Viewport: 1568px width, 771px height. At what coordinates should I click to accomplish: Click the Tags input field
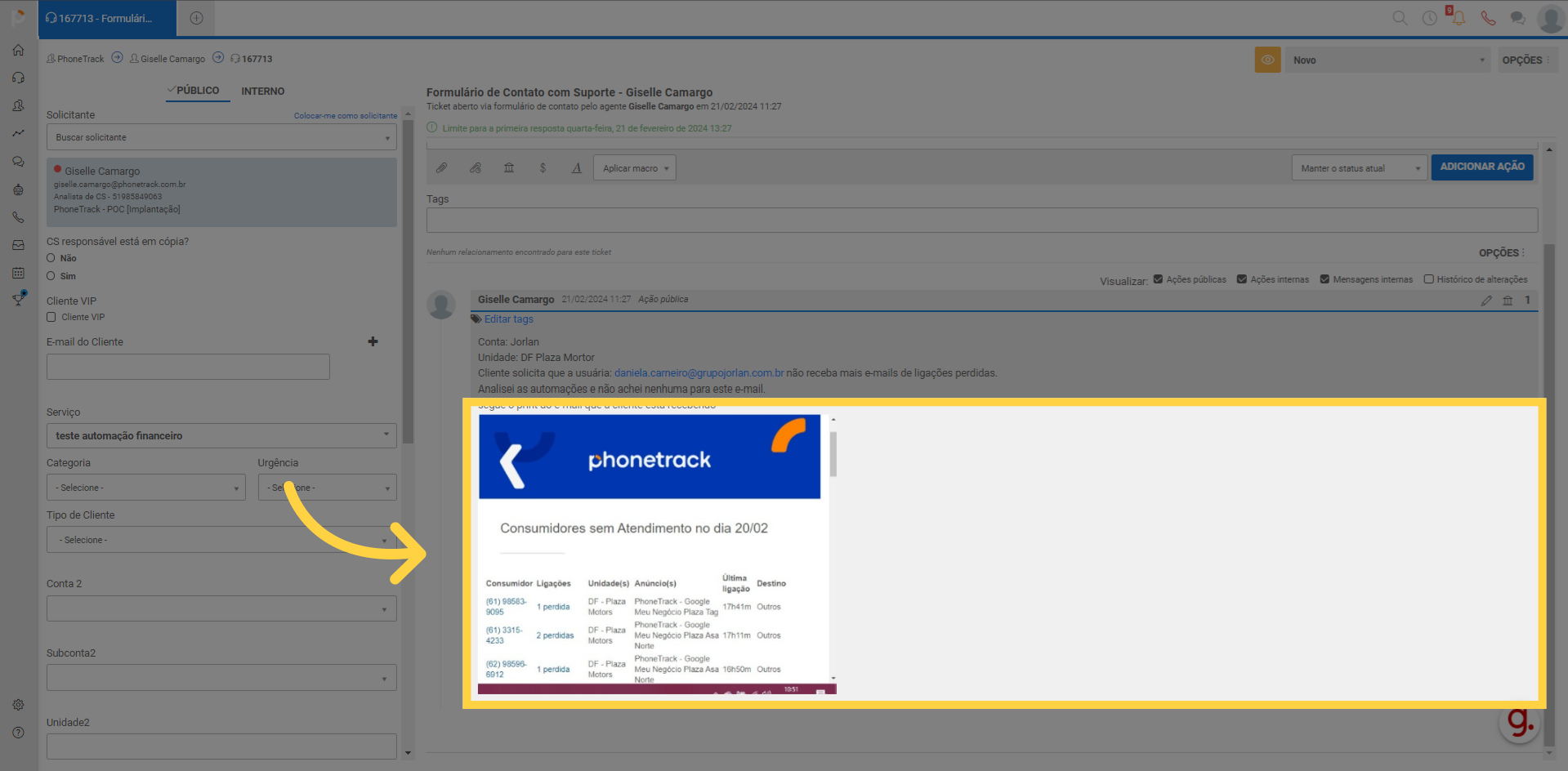[981, 220]
